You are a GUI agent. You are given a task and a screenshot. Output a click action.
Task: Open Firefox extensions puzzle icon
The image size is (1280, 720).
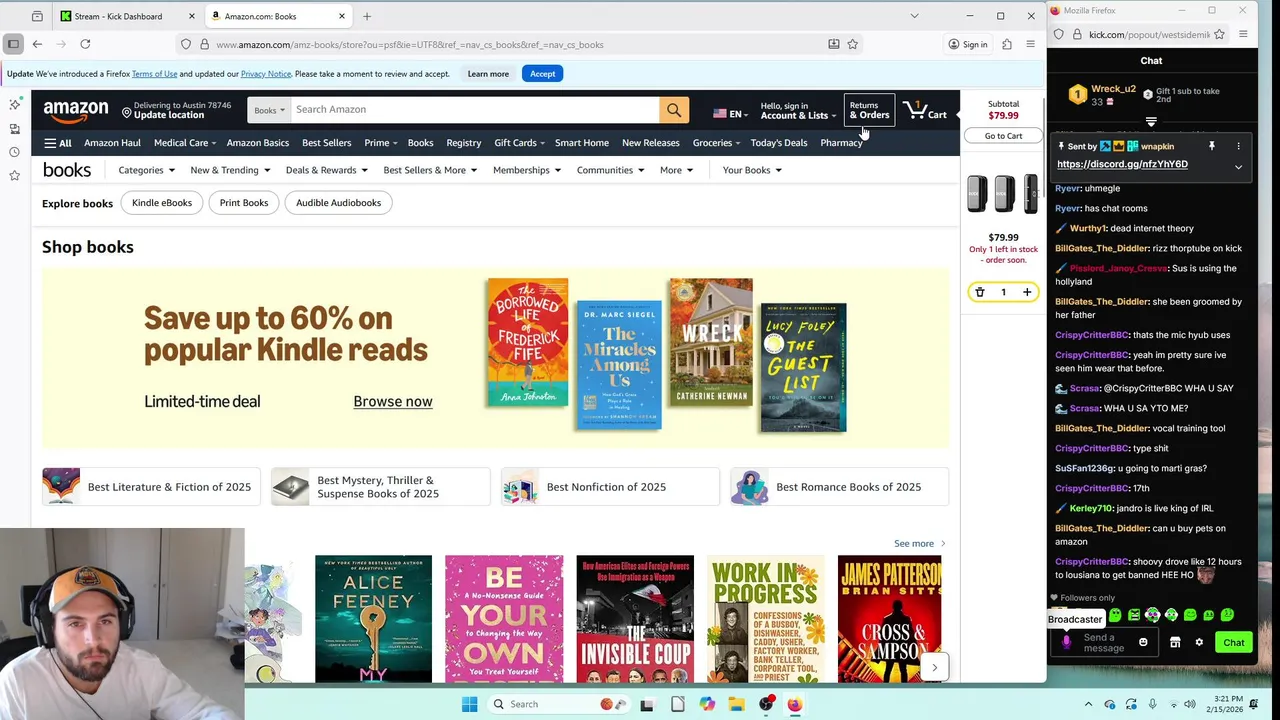click(1006, 44)
